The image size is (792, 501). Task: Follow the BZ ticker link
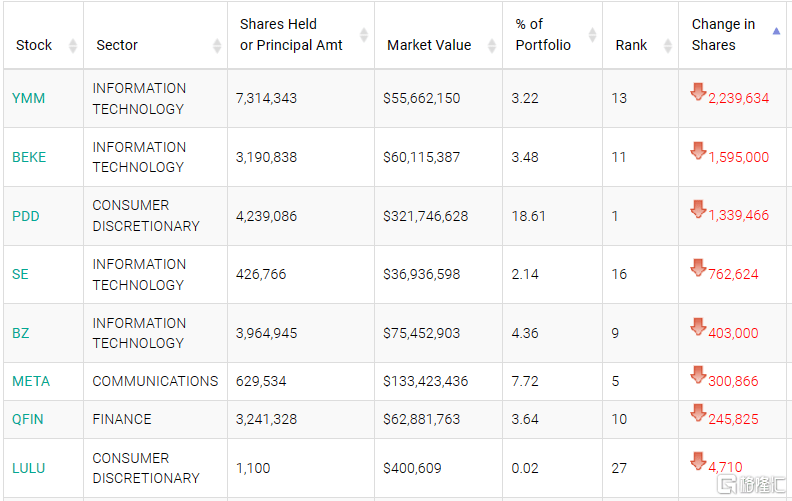click(x=21, y=333)
